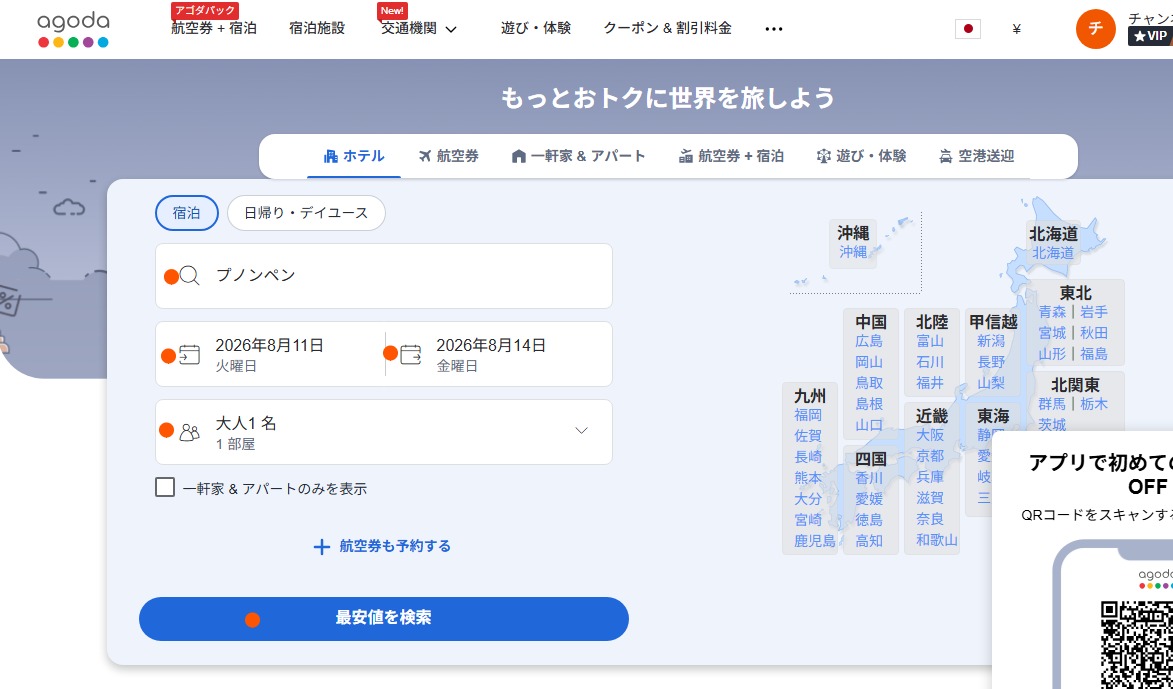Choose 宮城 in the 東北 region
This screenshot has height=689, width=1173.
(x=1052, y=333)
